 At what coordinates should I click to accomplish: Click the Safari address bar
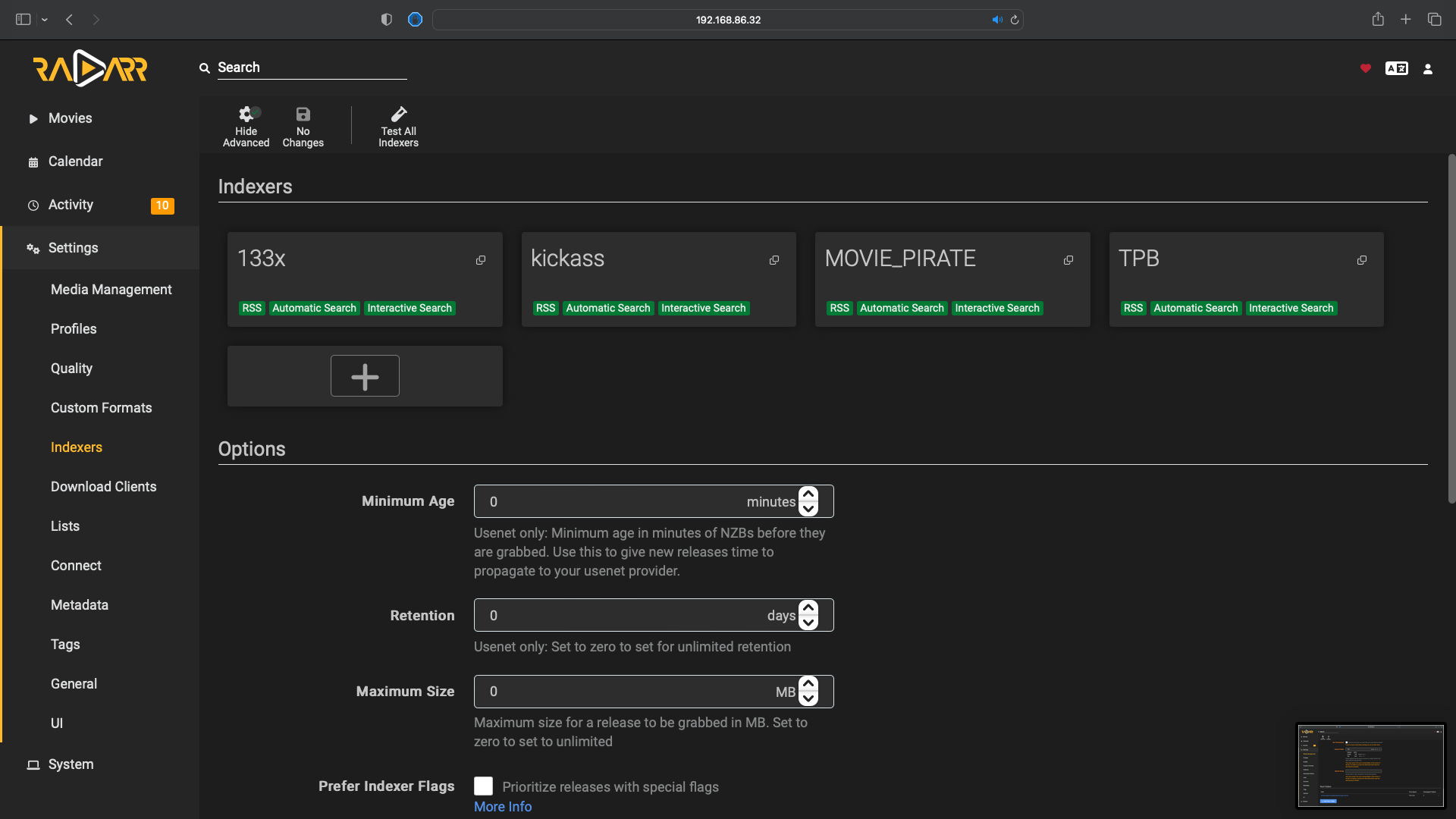727,20
